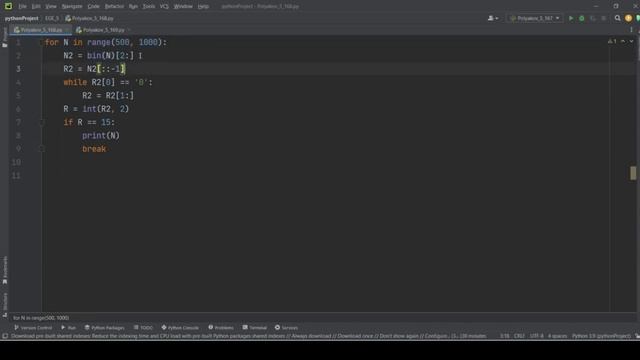Viewport: 640px width, 360px height.
Task: Click the orange IDE updates icon
Action: pos(629,18)
